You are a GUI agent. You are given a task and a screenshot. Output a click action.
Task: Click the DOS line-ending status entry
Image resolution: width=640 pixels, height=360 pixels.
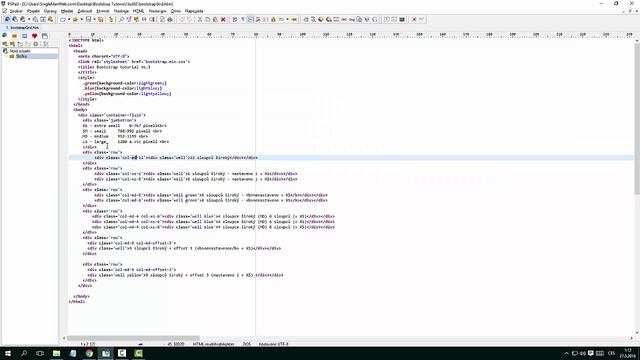[247, 344]
